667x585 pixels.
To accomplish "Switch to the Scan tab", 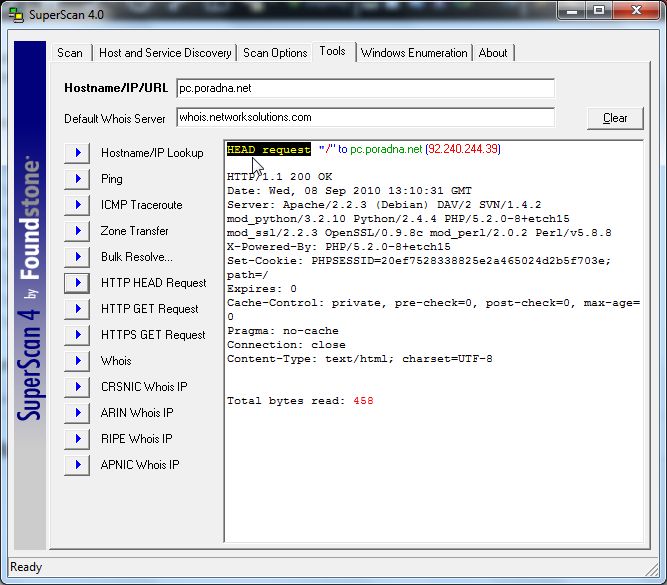I will tap(70, 53).
